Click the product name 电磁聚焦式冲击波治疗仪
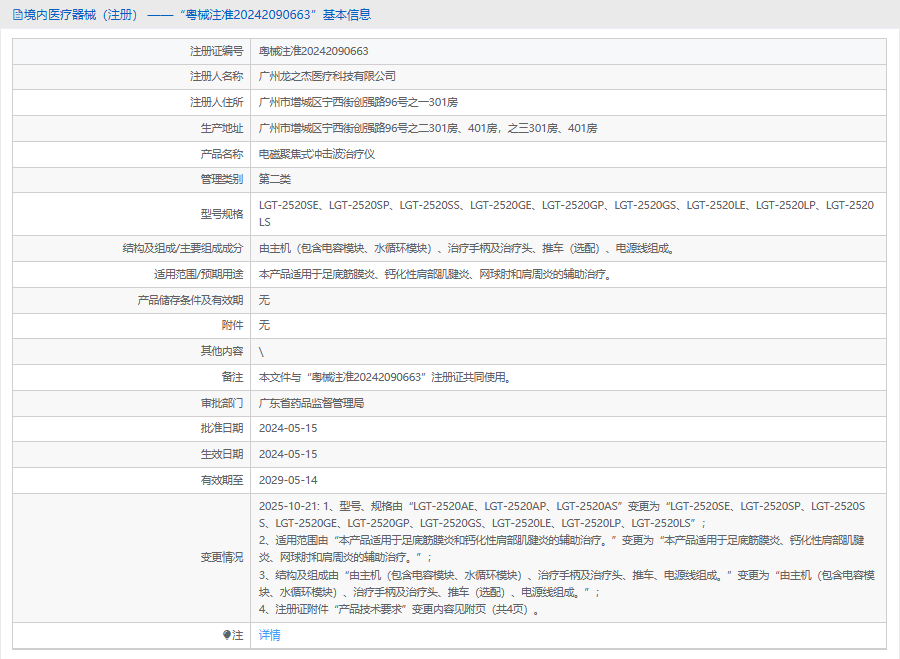 click(x=317, y=154)
